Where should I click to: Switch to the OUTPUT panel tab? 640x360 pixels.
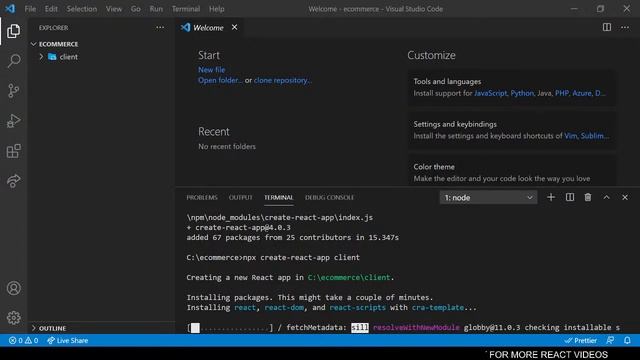pos(240,198)
